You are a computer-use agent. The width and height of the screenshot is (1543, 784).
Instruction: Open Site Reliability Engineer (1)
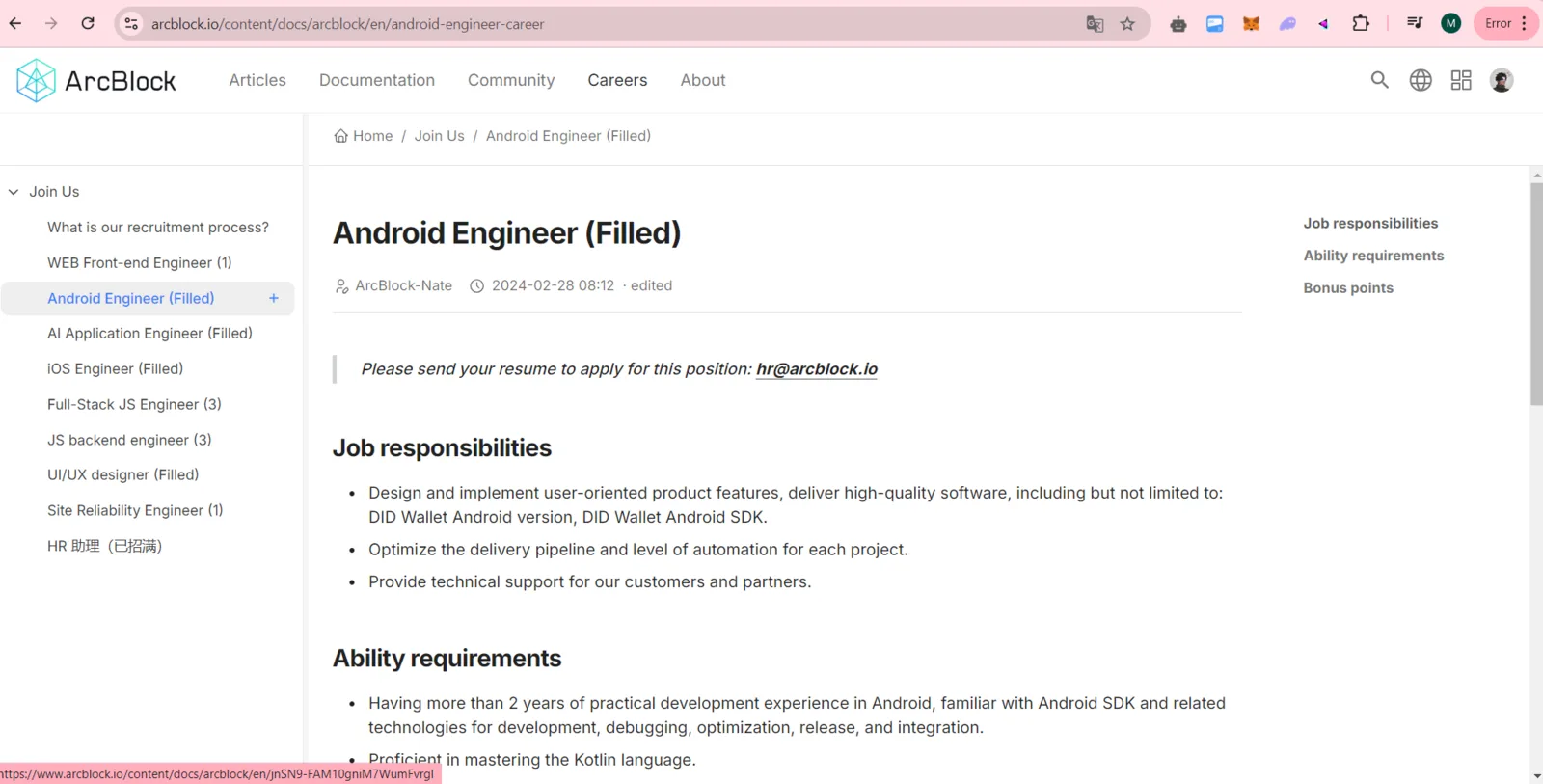[x=135, y=510]
